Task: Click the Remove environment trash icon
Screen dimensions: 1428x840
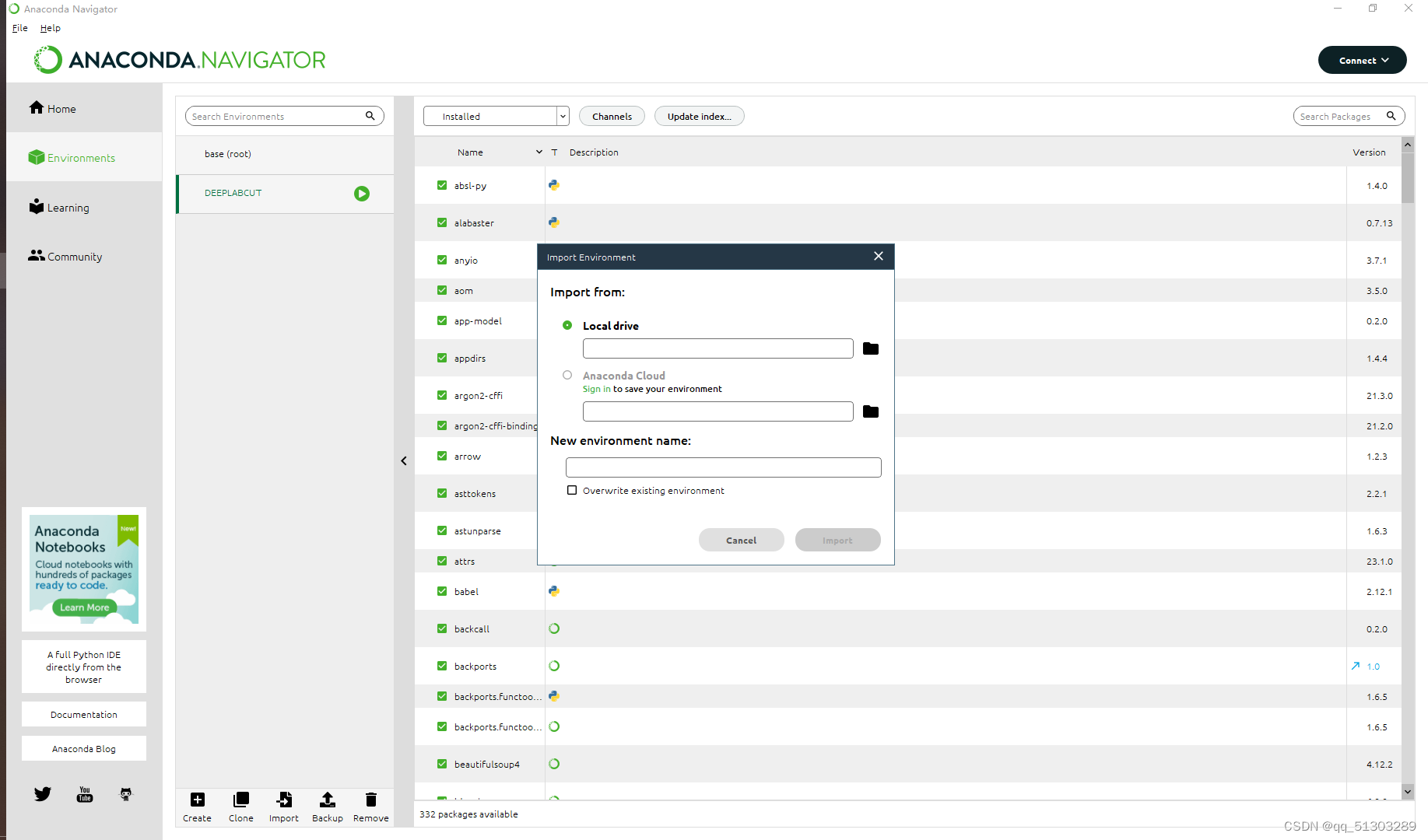Action: click(371, 800)
